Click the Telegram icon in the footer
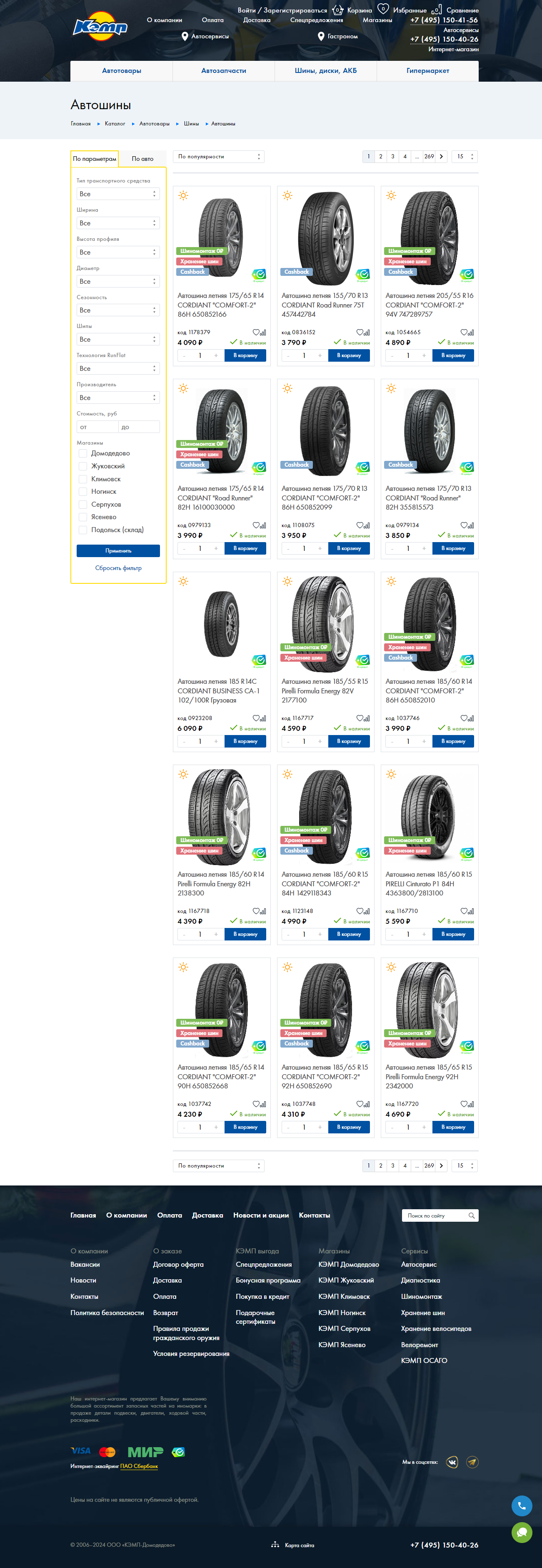The height and width of the screenshot is (1568, 542). (x=472, y=1462)
